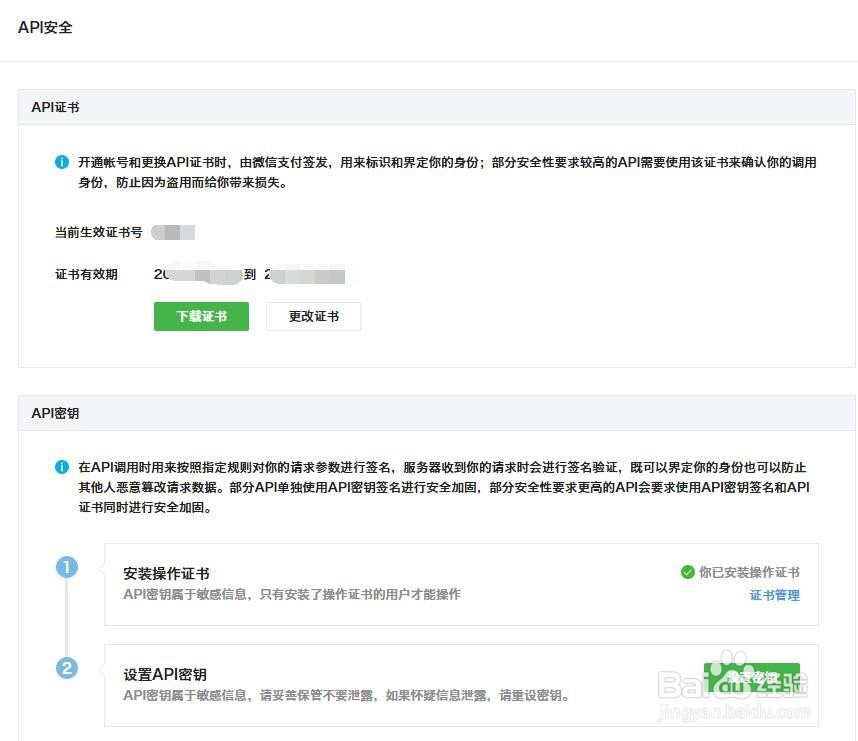
Task: Click the 安装操作证书 step heading
Action: click(166, 572)
